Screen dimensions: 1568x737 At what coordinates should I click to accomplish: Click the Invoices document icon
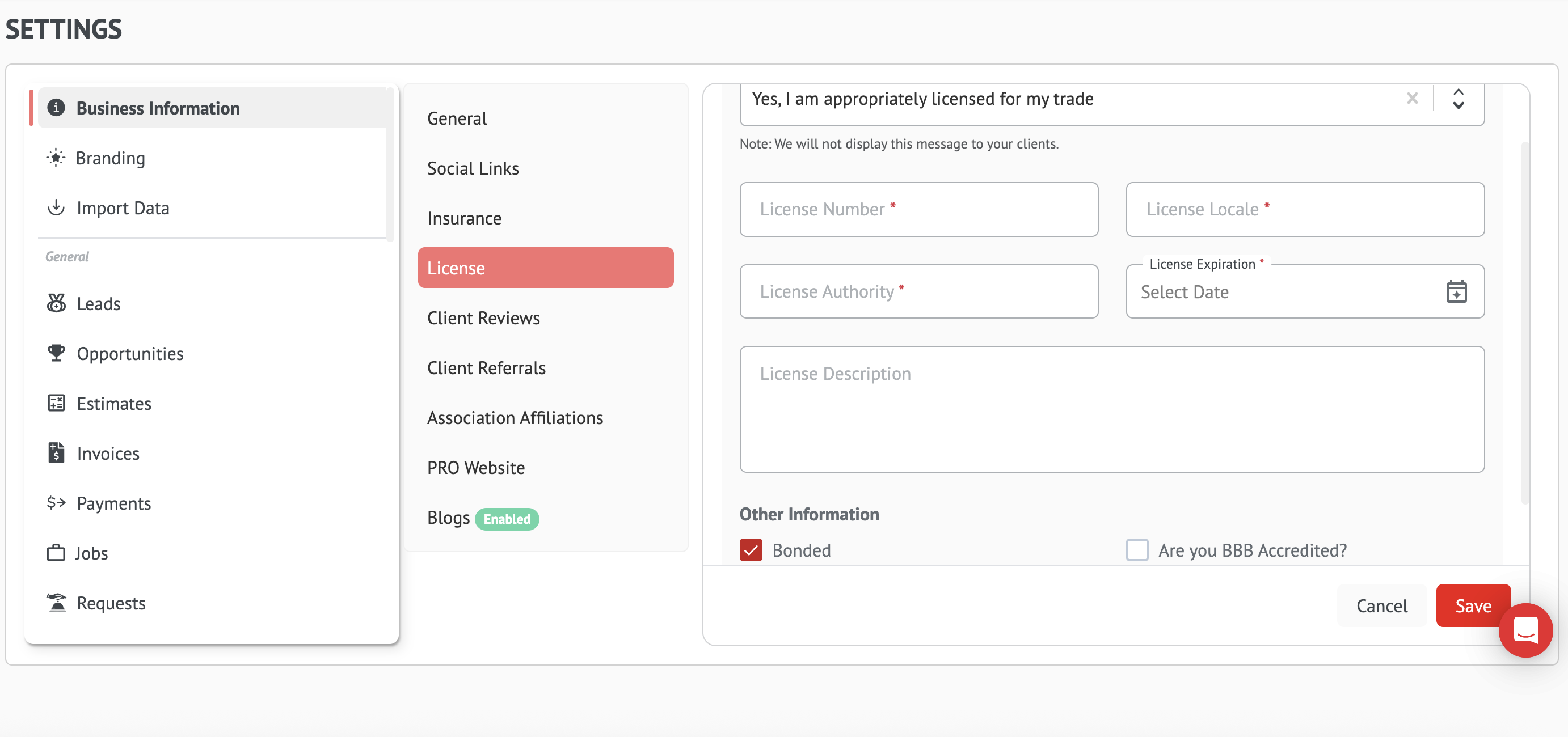pos(56,452)
